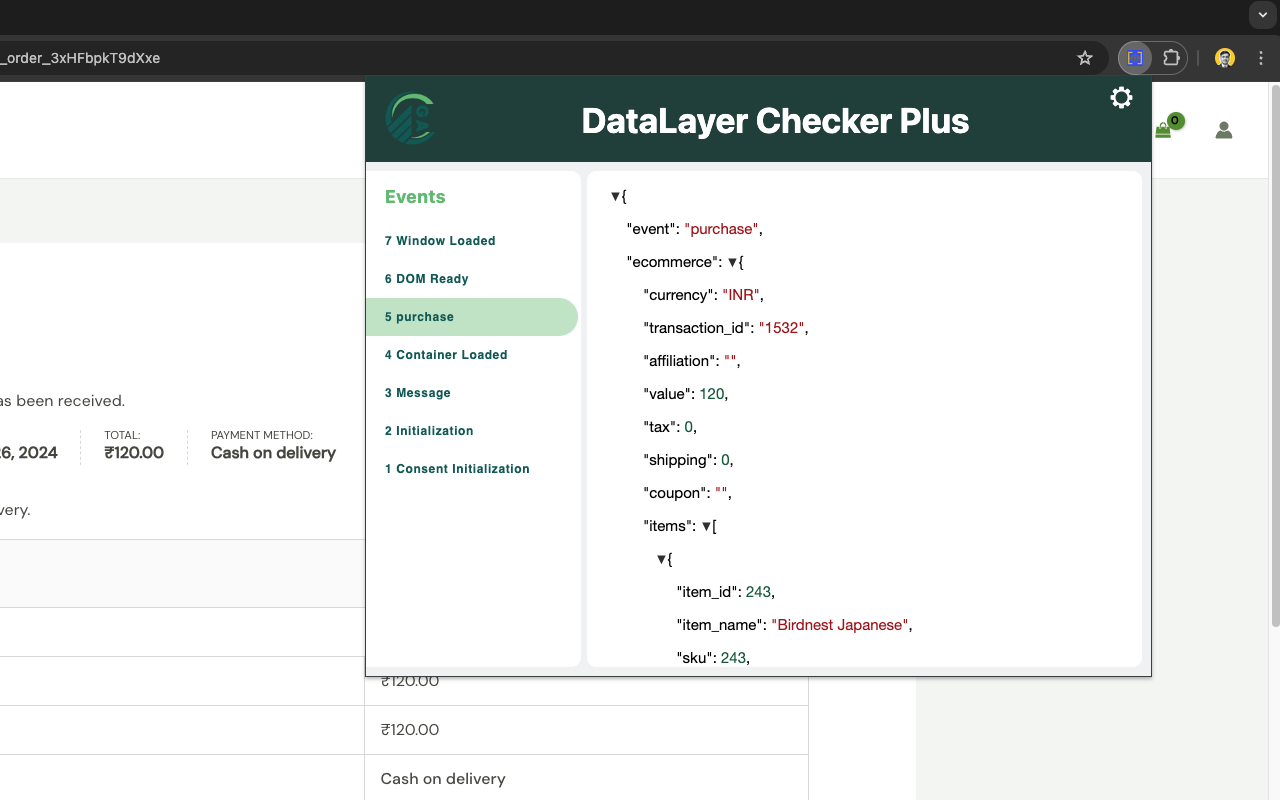The image size is (1280, 800).
Task: Collapse the root purchase event JSON object
Action: [x=616, y=196]
